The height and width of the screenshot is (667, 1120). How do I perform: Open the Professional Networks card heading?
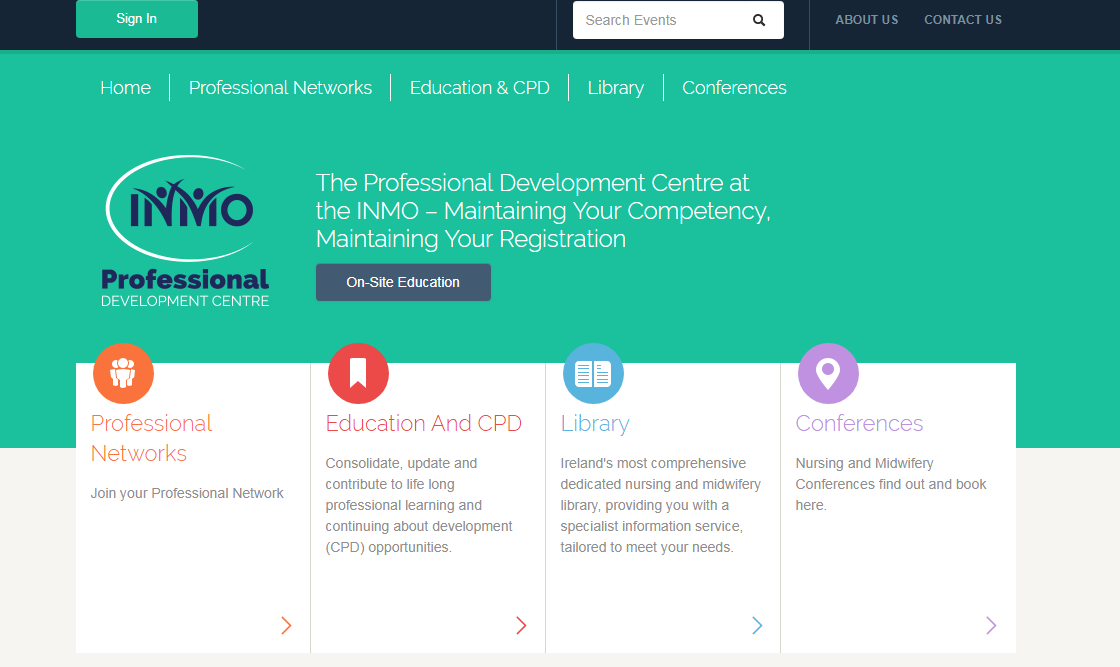click(x=151, y=438)
